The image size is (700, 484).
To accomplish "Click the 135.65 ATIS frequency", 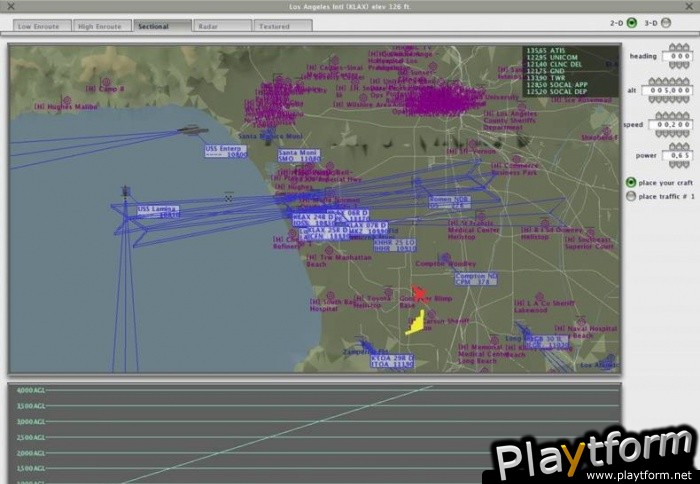I will 546,50.
